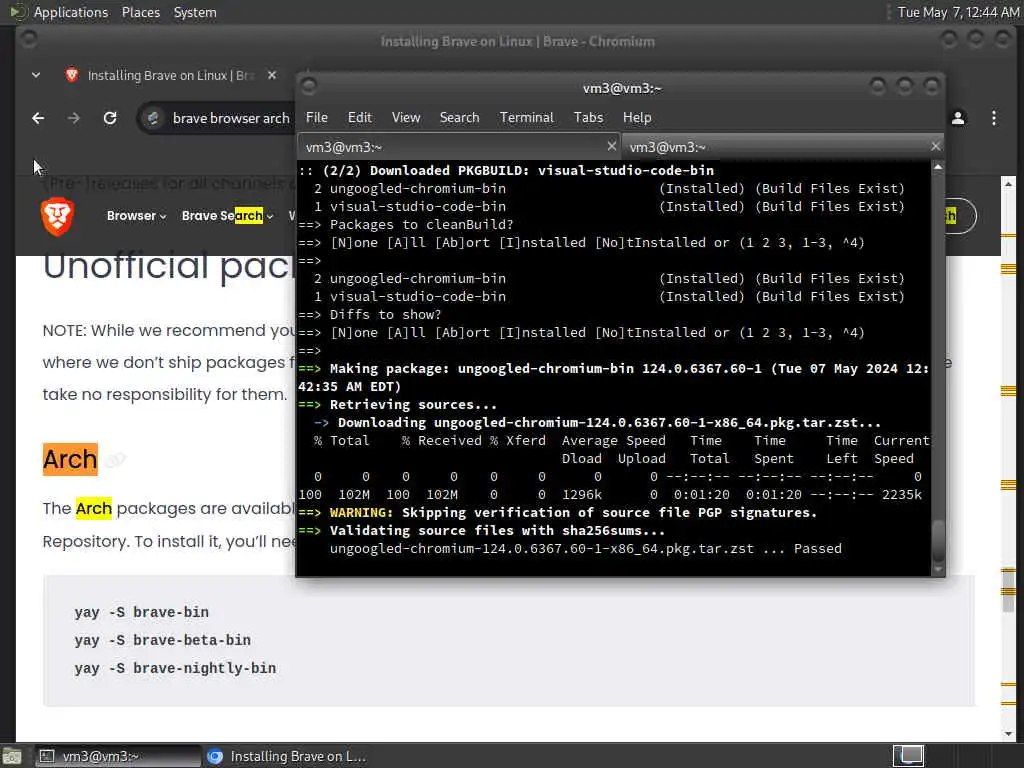
Task: Click the forward navigation arrow in Chromium
Action: coord(74,118)
